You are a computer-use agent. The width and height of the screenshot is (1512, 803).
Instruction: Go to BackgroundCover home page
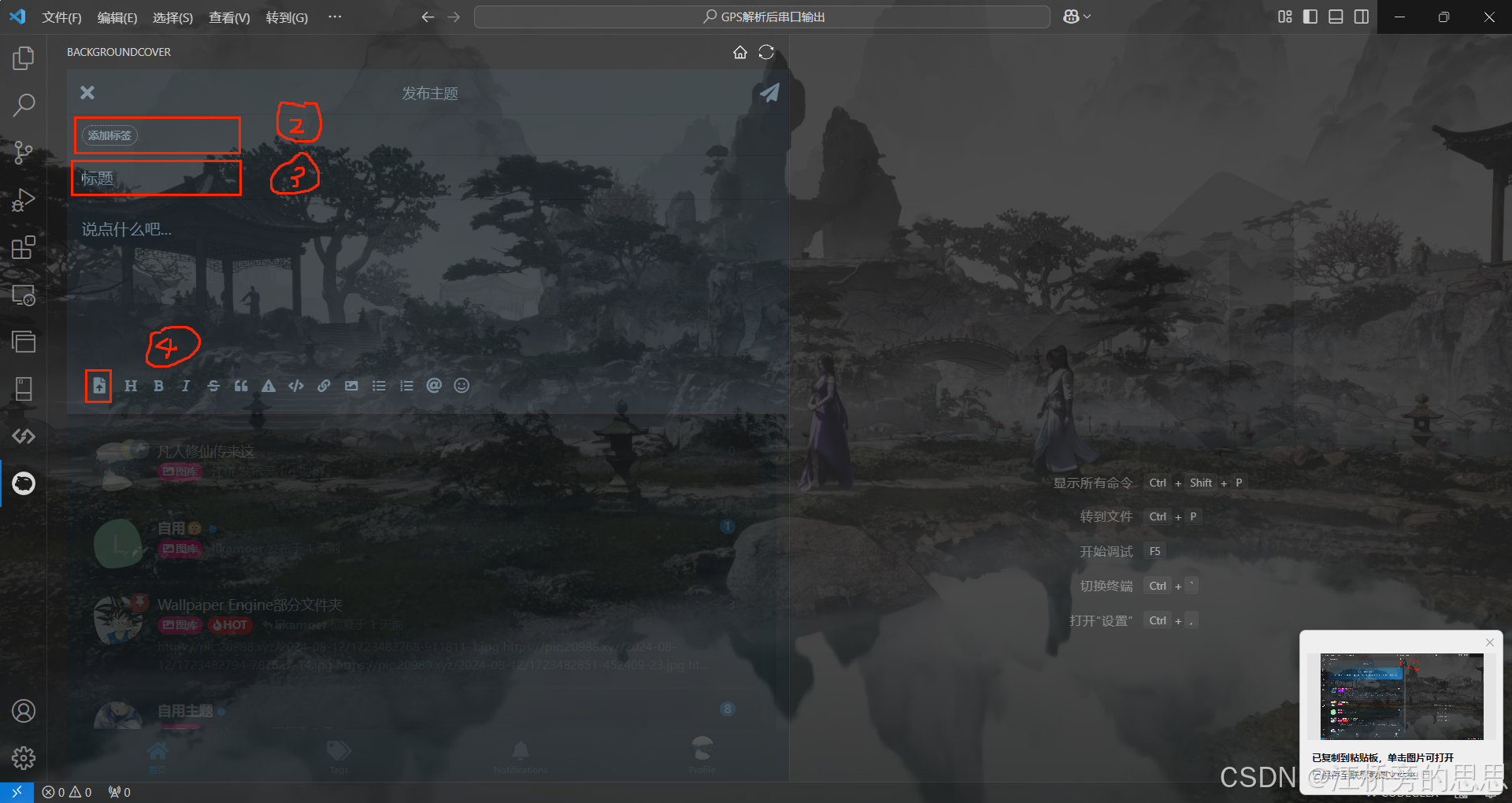coord(740,52)
